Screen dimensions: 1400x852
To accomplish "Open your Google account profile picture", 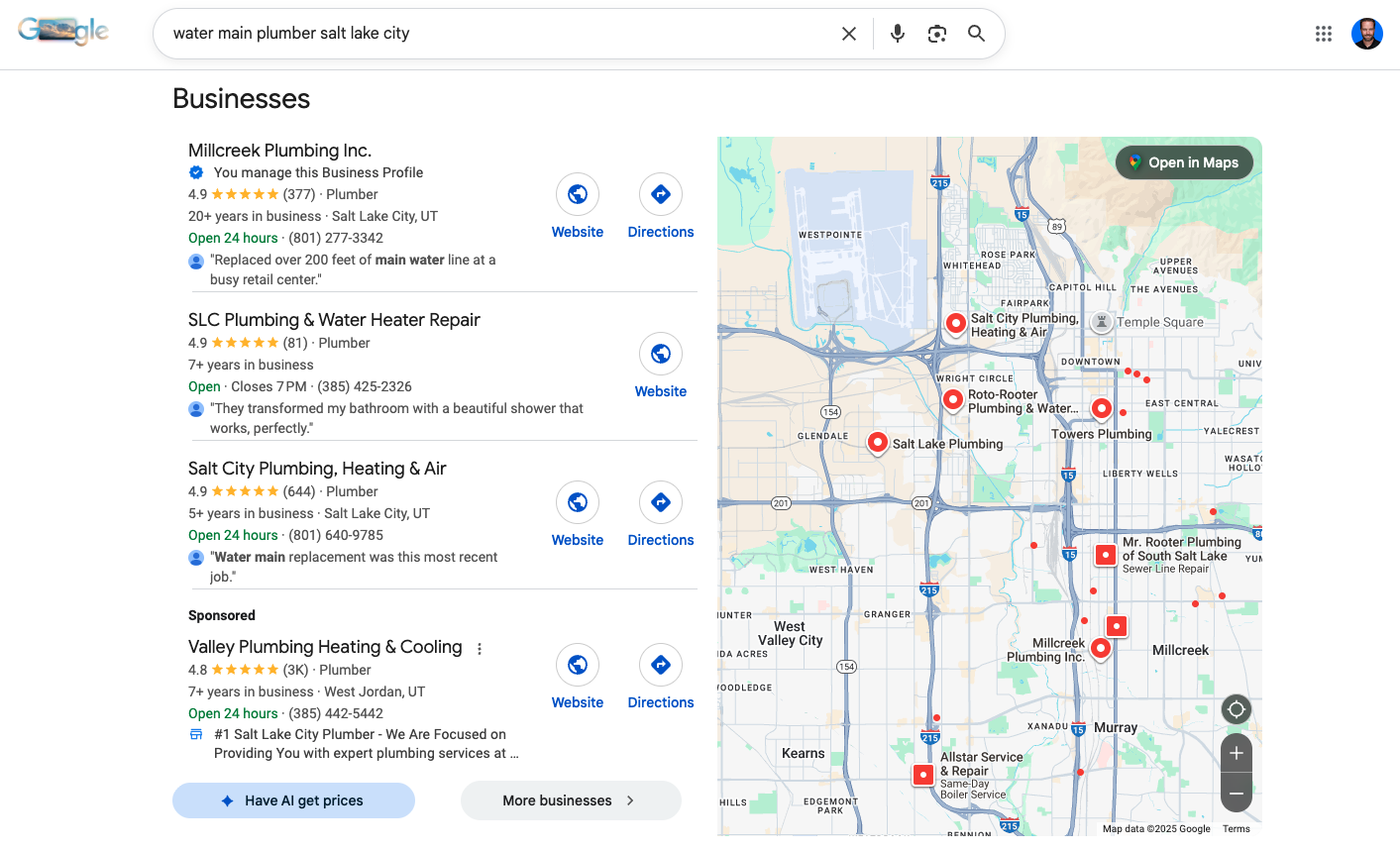I will pyautogui.click(x=1366, y=33).
